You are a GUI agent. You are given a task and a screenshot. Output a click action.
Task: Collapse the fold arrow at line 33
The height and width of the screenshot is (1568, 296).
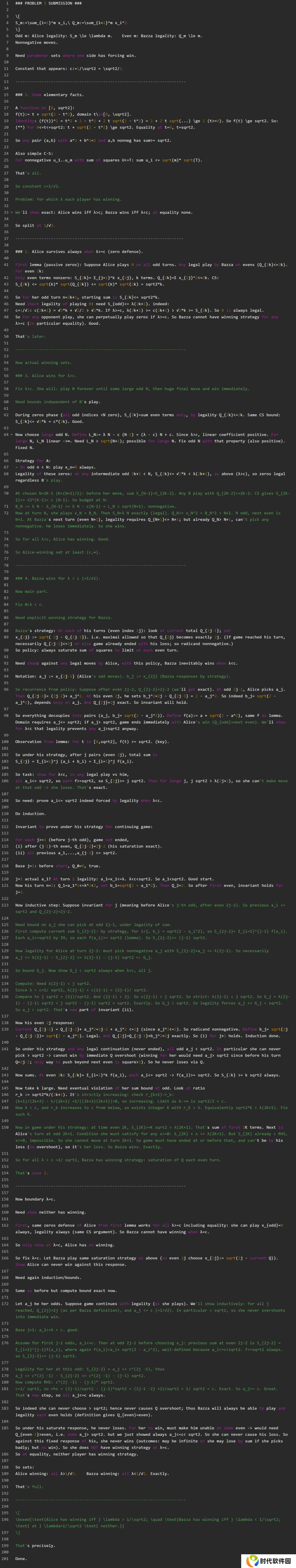point(12,213)
